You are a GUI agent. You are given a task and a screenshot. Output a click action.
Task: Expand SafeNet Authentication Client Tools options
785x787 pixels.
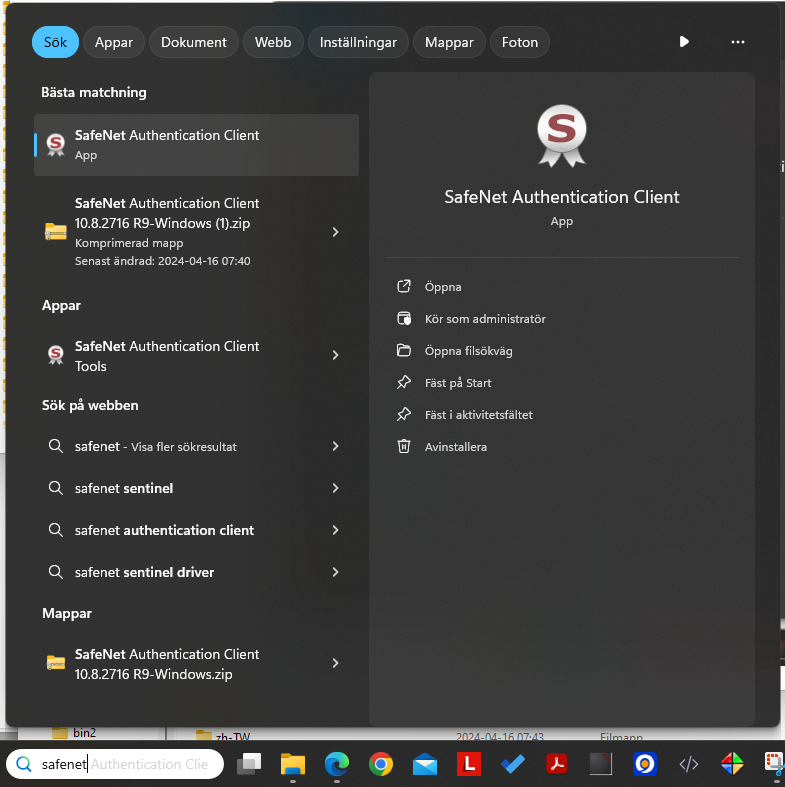335,355
